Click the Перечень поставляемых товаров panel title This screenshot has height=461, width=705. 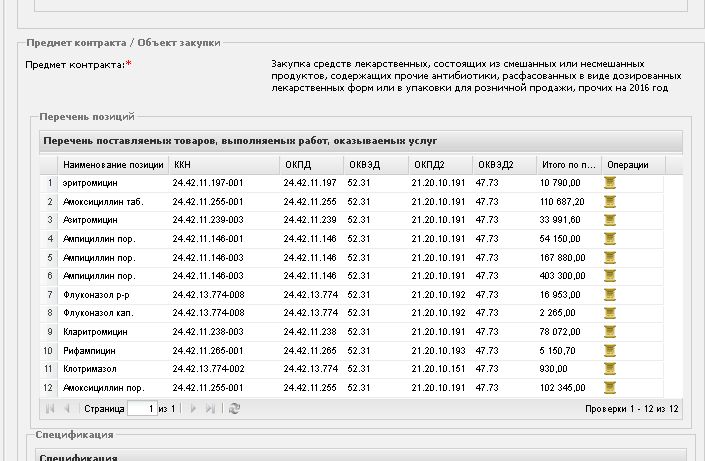tap(240, 141)
